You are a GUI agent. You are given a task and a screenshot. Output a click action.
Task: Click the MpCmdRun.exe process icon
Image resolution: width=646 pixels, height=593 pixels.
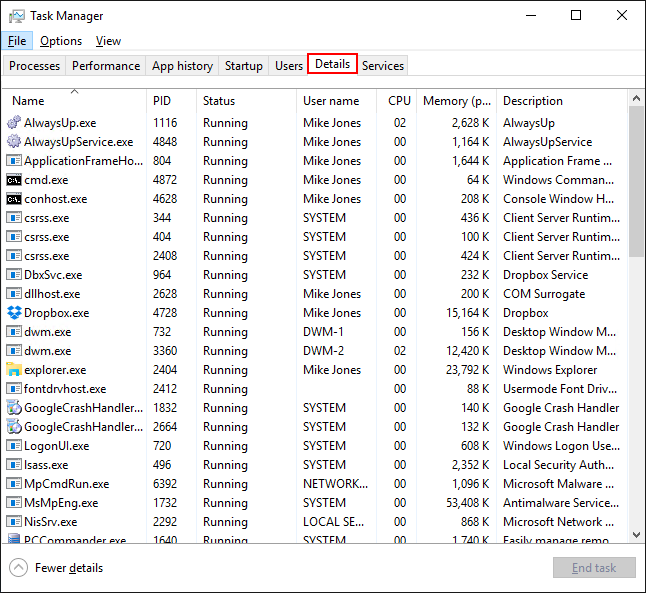(x=14, y=483)
